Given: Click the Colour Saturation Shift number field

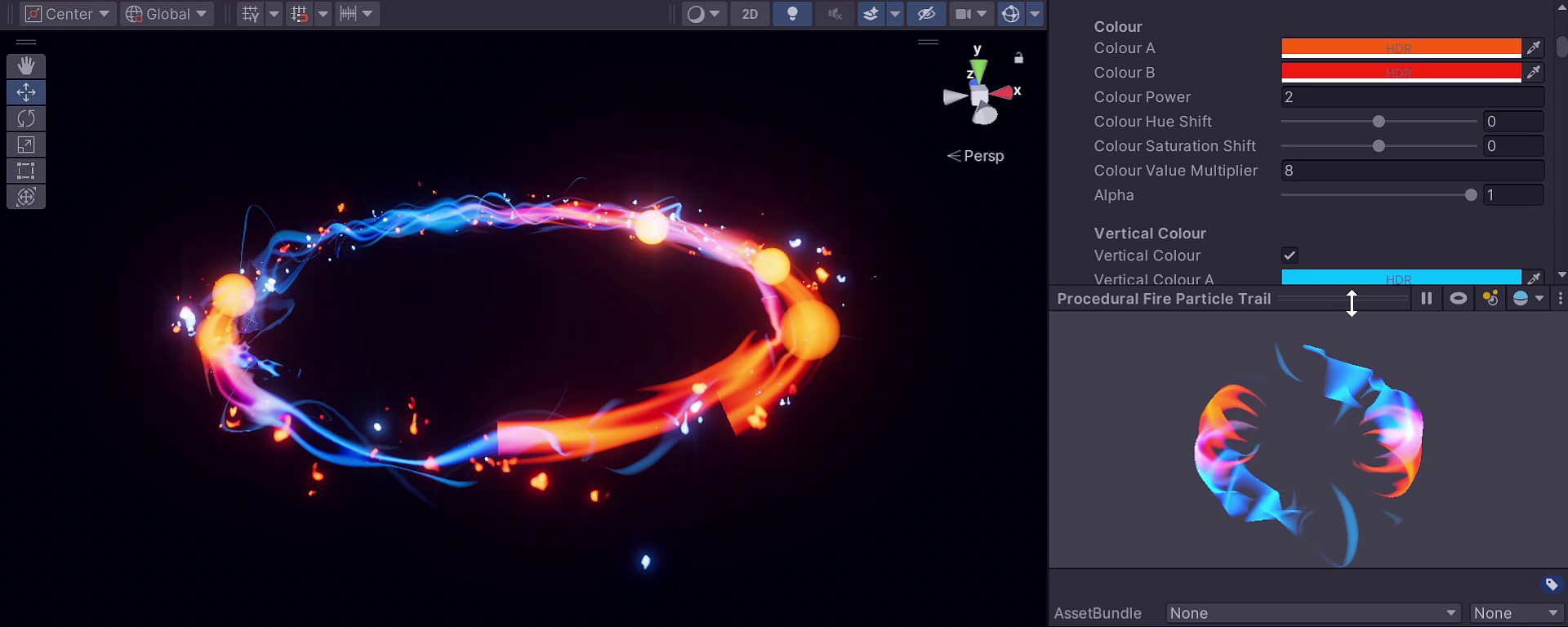Looking at the screenshot, I should click(x=1513, y=146).
